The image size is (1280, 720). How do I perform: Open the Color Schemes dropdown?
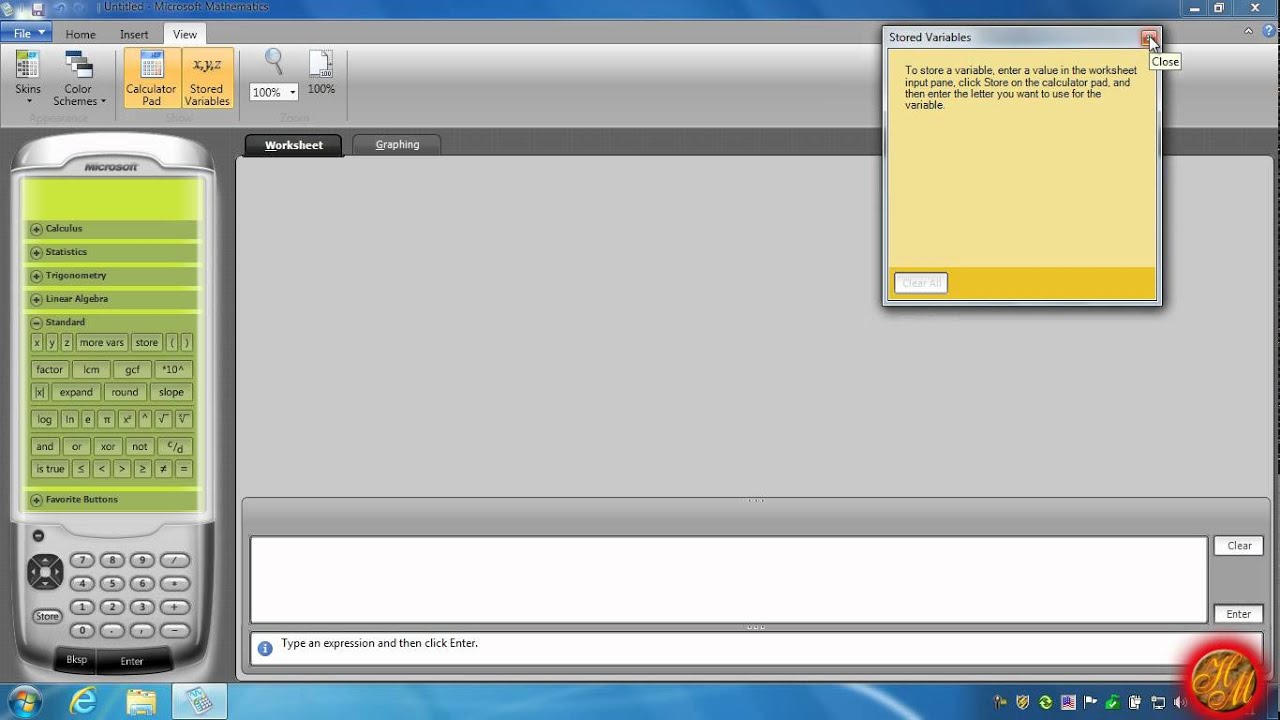click(x=79, y=77)
